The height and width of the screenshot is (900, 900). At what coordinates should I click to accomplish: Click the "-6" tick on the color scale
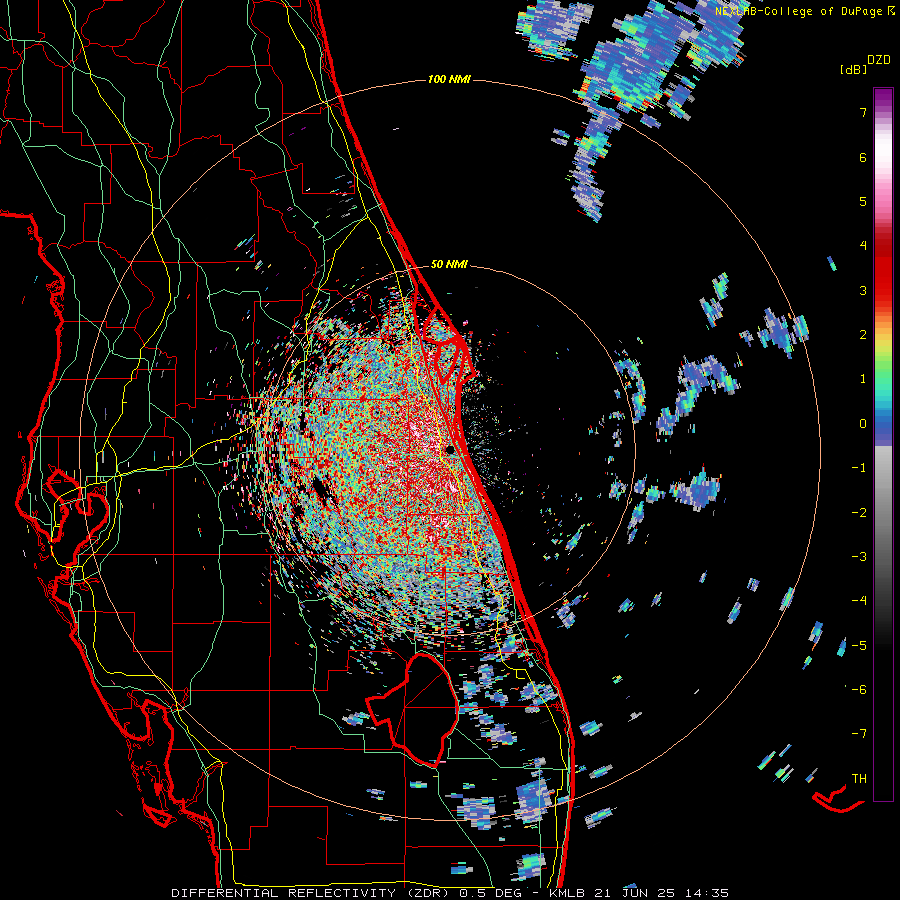pos(859,690)
